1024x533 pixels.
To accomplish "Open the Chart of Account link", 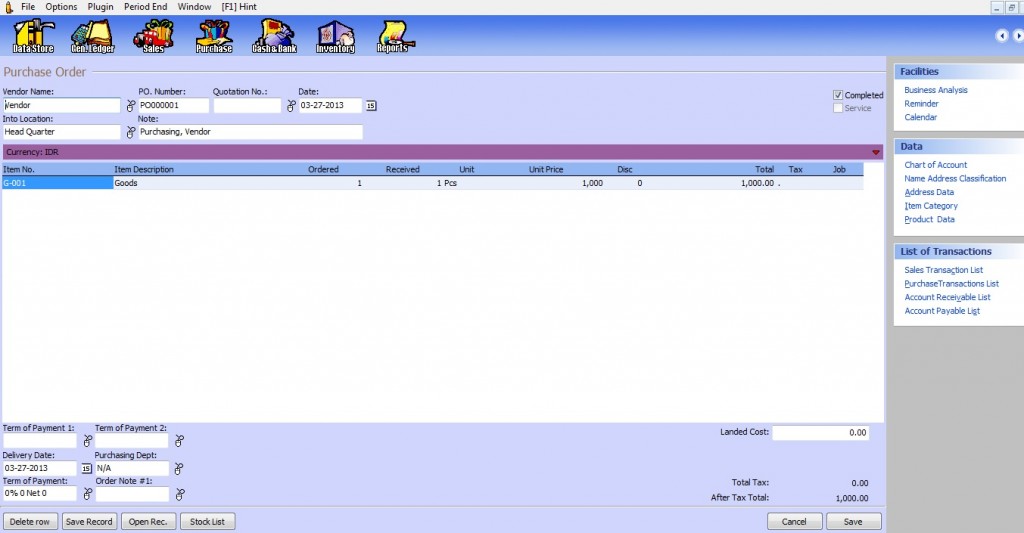I will coord(935,165).
